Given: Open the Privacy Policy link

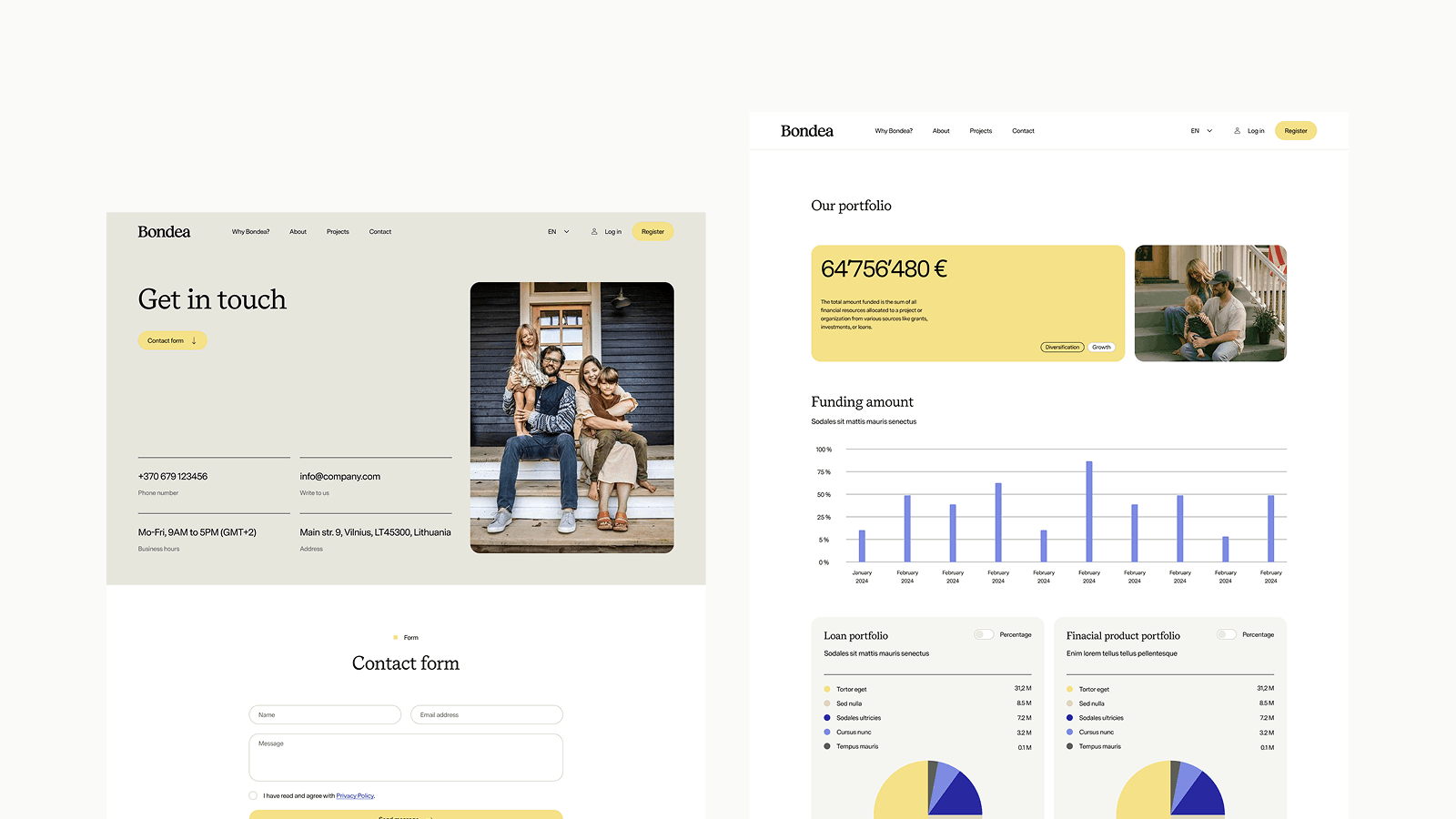Looking at the screenshot, I should pos(355,796).
